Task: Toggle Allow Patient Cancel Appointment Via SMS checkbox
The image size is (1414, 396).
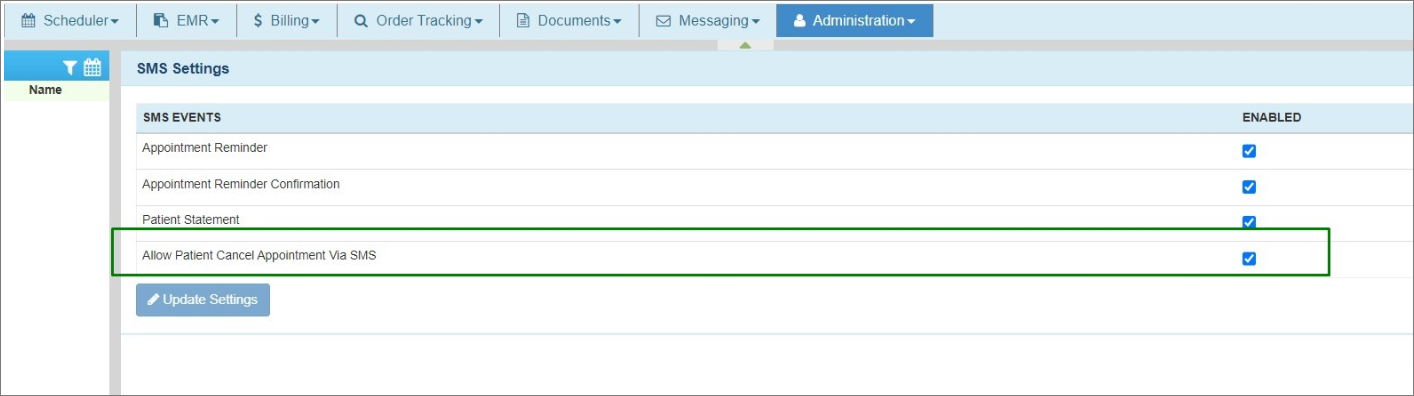Action: point(1249,258)
